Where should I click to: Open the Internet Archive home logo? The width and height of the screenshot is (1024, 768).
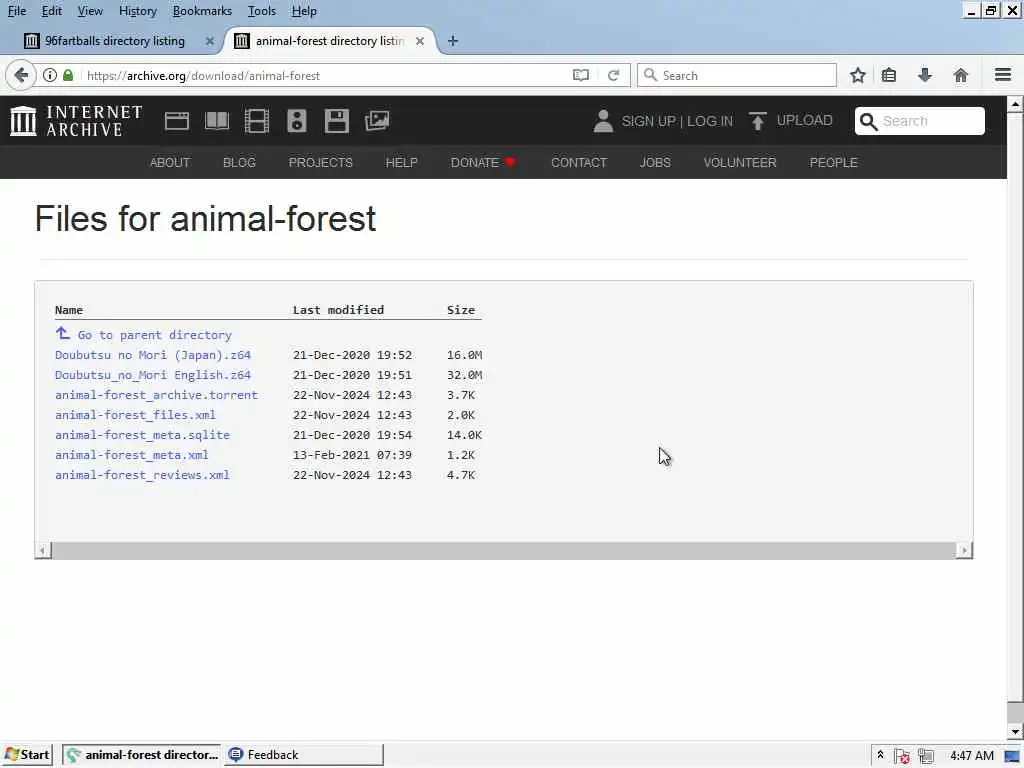pyautogui.click(x=76, y=121)
